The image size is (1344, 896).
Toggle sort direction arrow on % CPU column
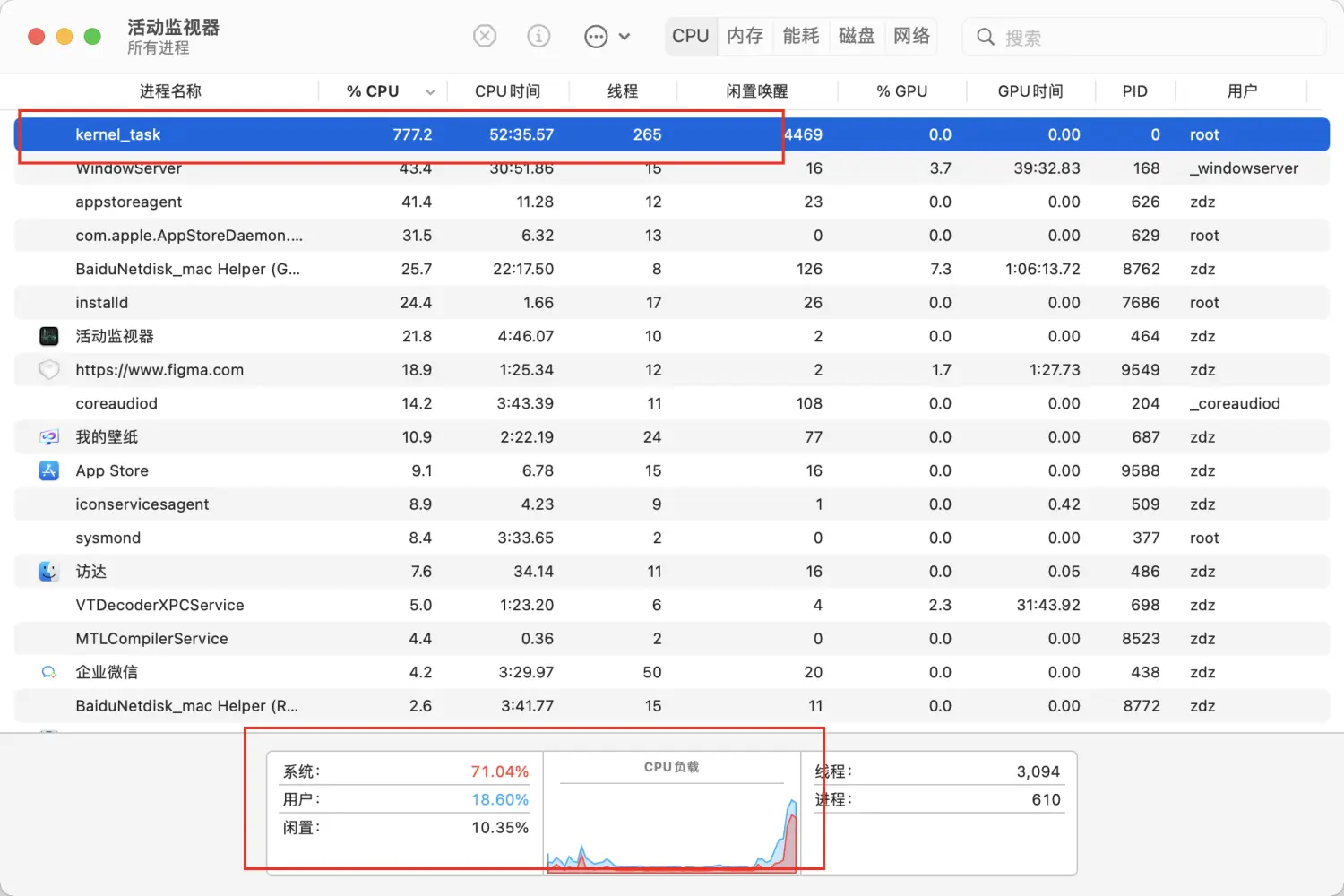[x=430, y=91]
